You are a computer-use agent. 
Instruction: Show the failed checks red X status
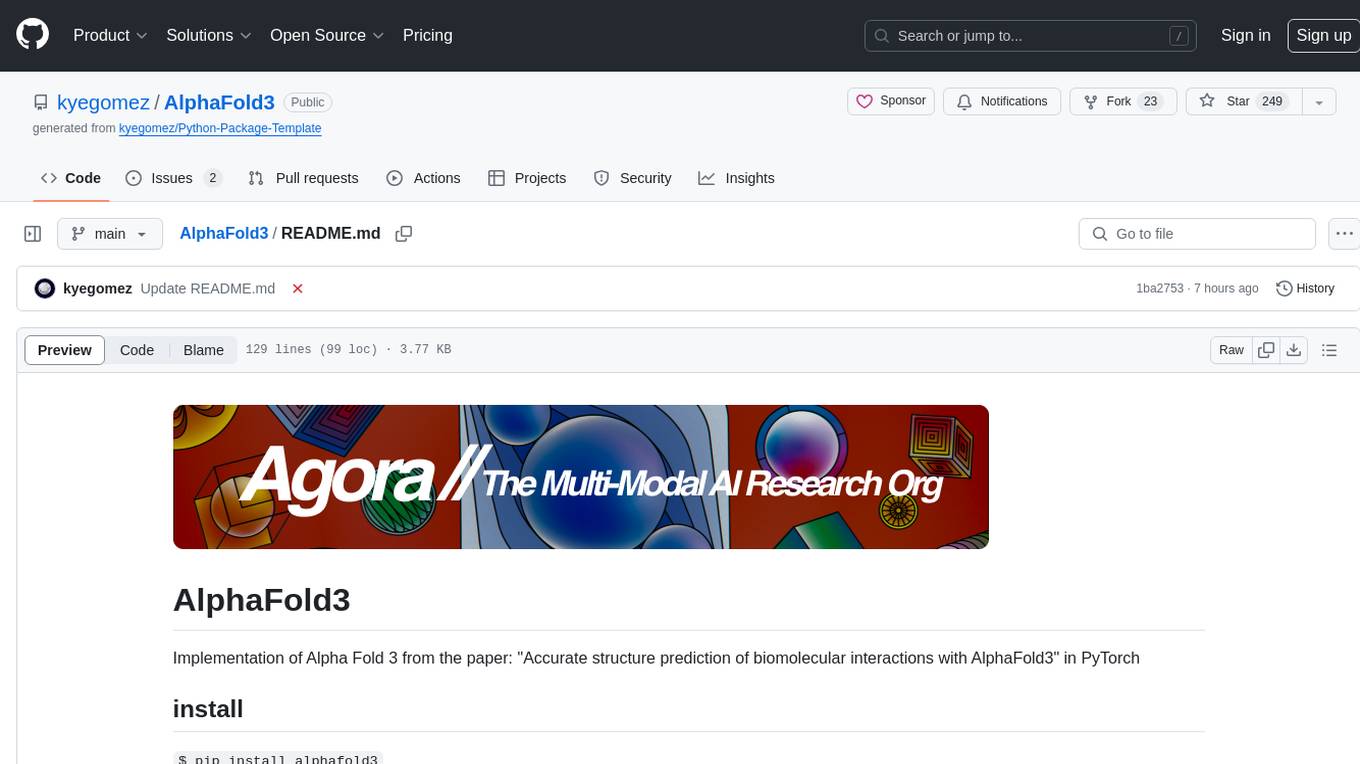tap(297, 288)
